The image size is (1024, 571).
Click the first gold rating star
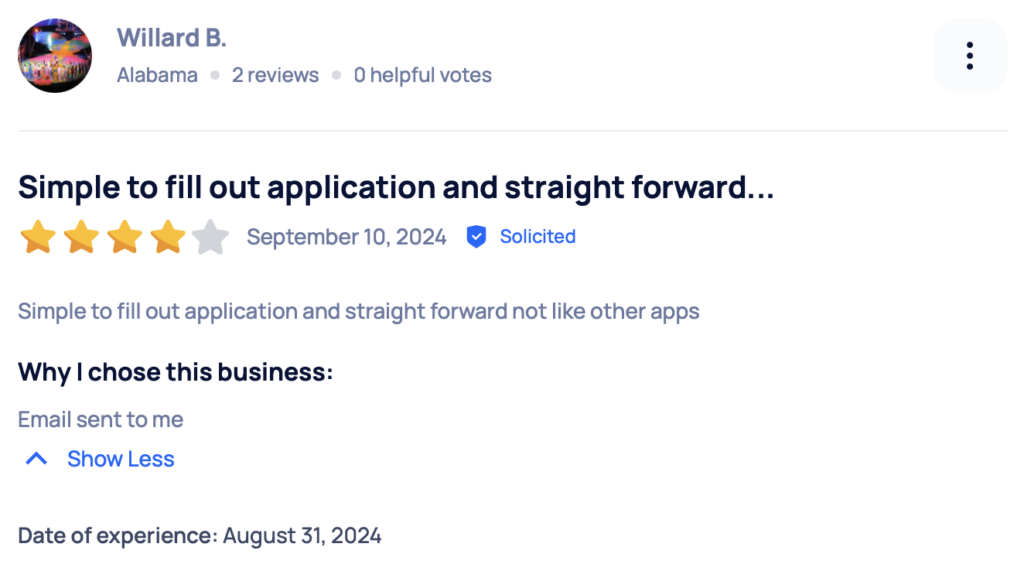pos(38,238)
